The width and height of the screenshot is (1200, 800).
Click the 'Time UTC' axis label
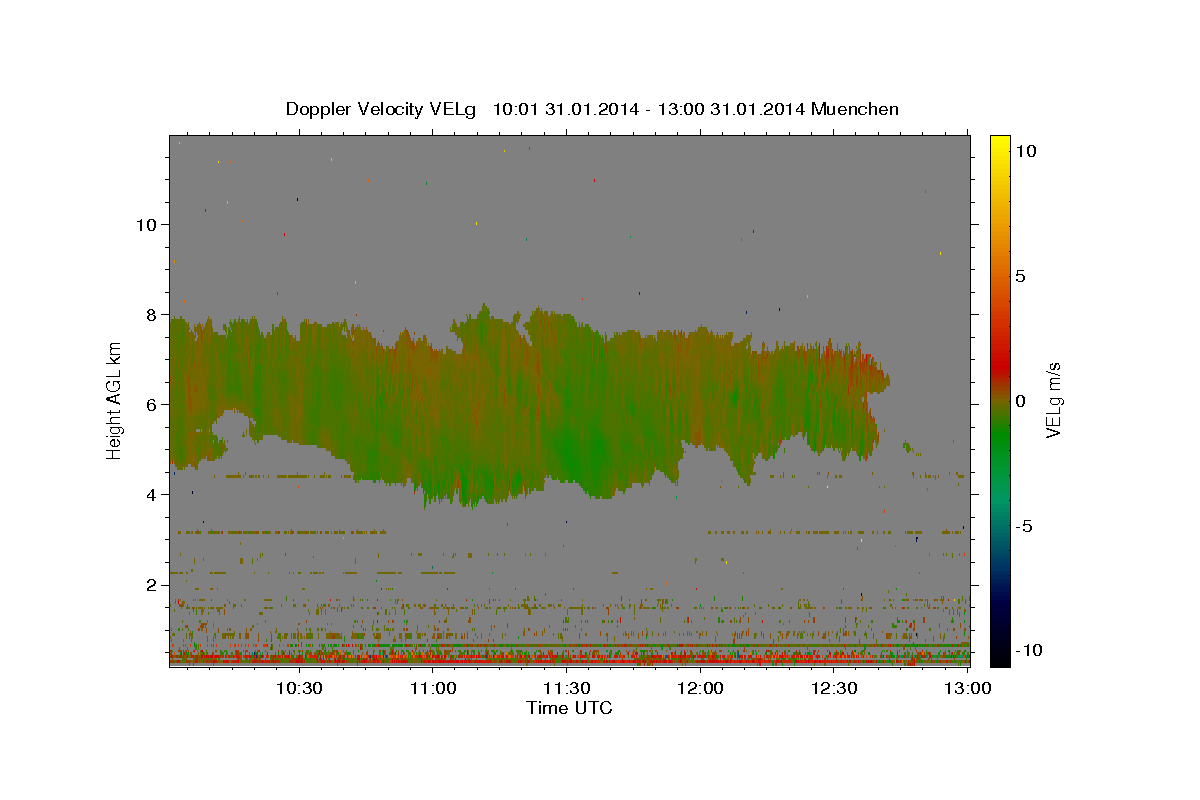pyautogui.click(x=569, y=708)
